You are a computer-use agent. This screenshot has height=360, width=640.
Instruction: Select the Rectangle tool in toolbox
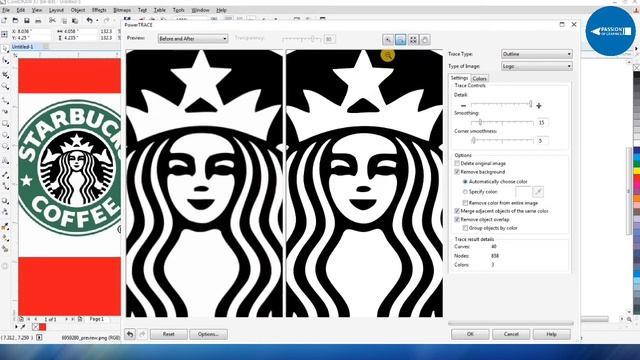coord(5,123)
